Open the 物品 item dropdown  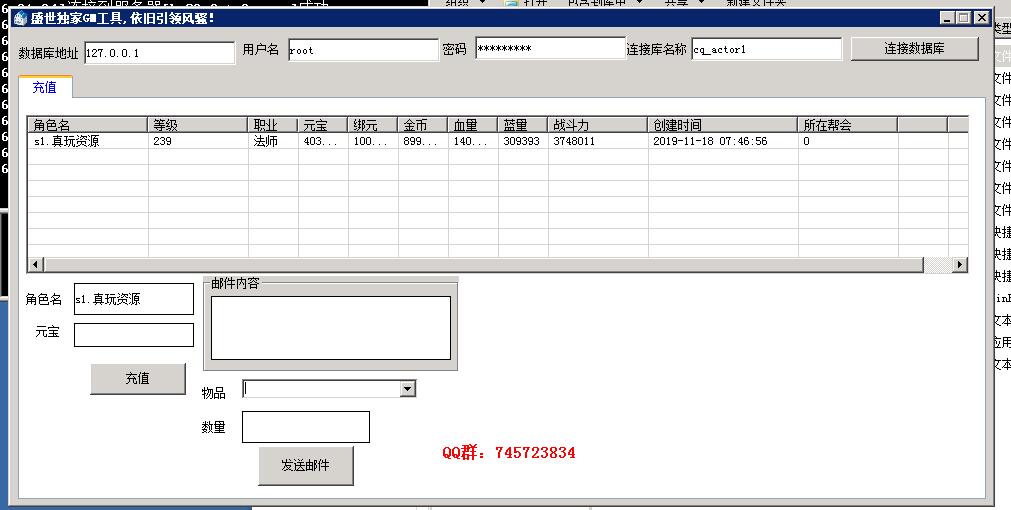pyautogui.click(x=407, y=389)
